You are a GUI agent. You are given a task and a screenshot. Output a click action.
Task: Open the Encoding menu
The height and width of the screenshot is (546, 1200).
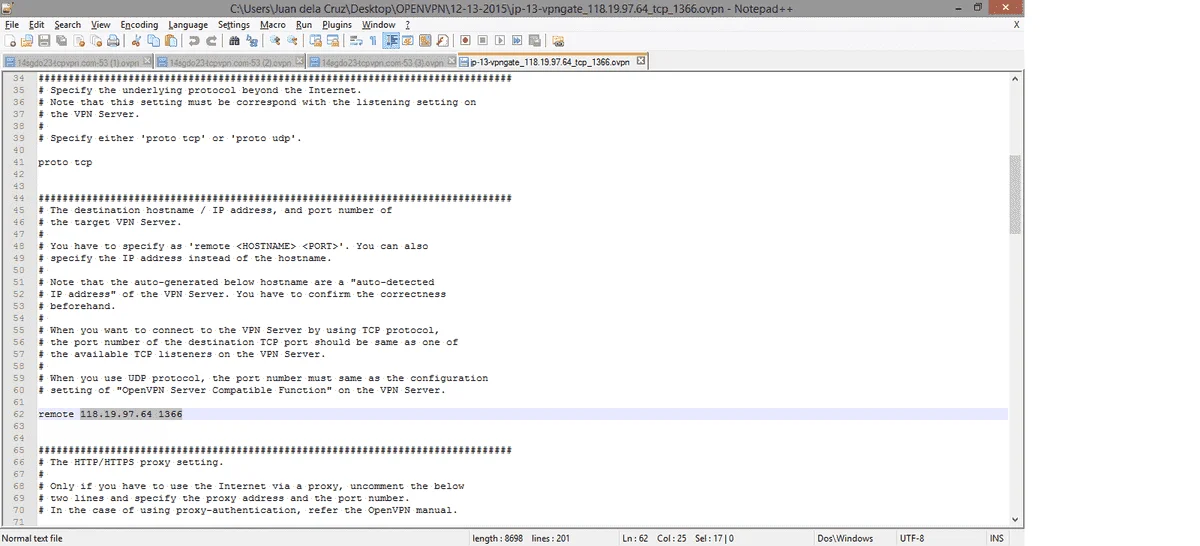139,24
